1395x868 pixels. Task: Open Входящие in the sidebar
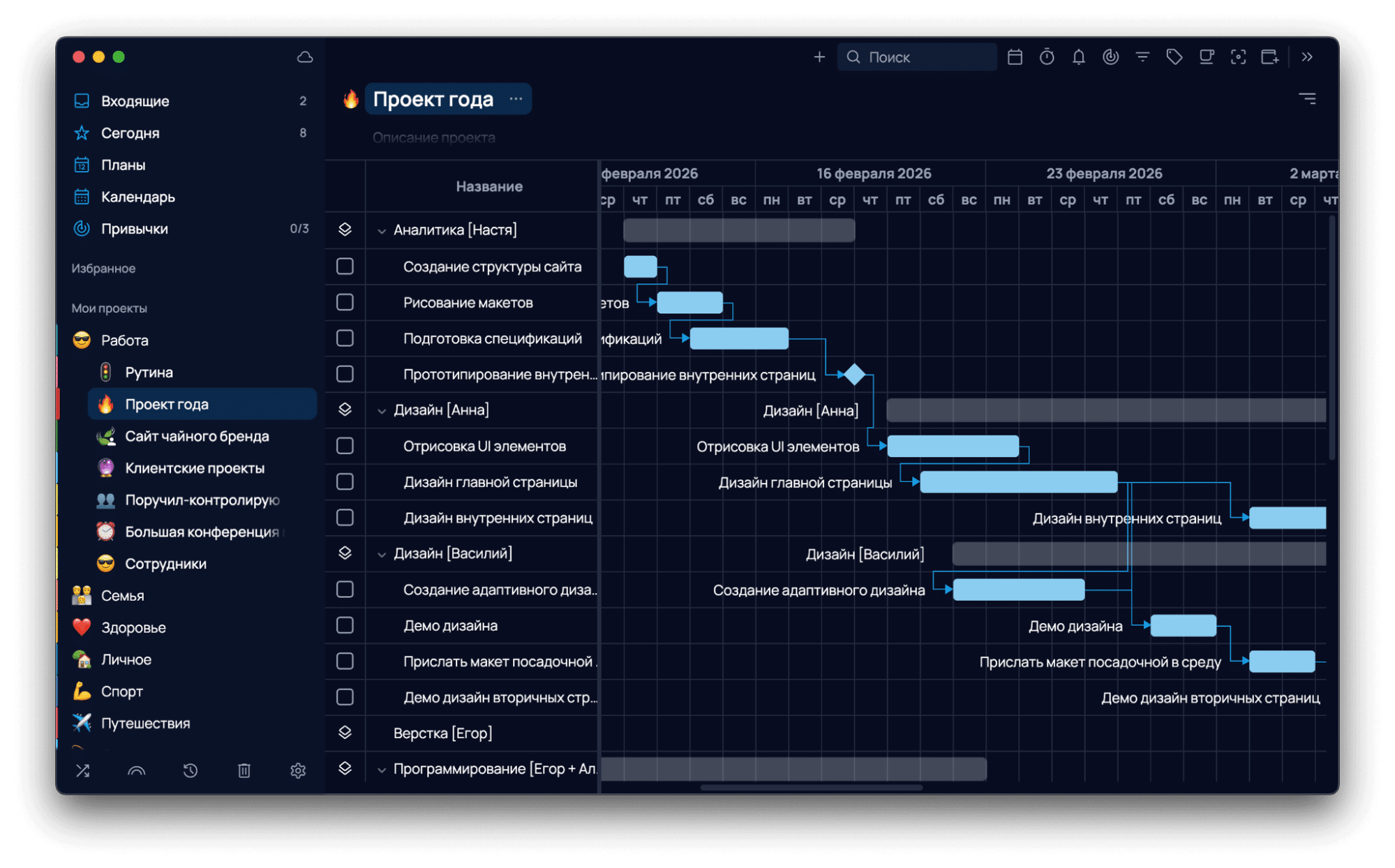coord(135,101)
